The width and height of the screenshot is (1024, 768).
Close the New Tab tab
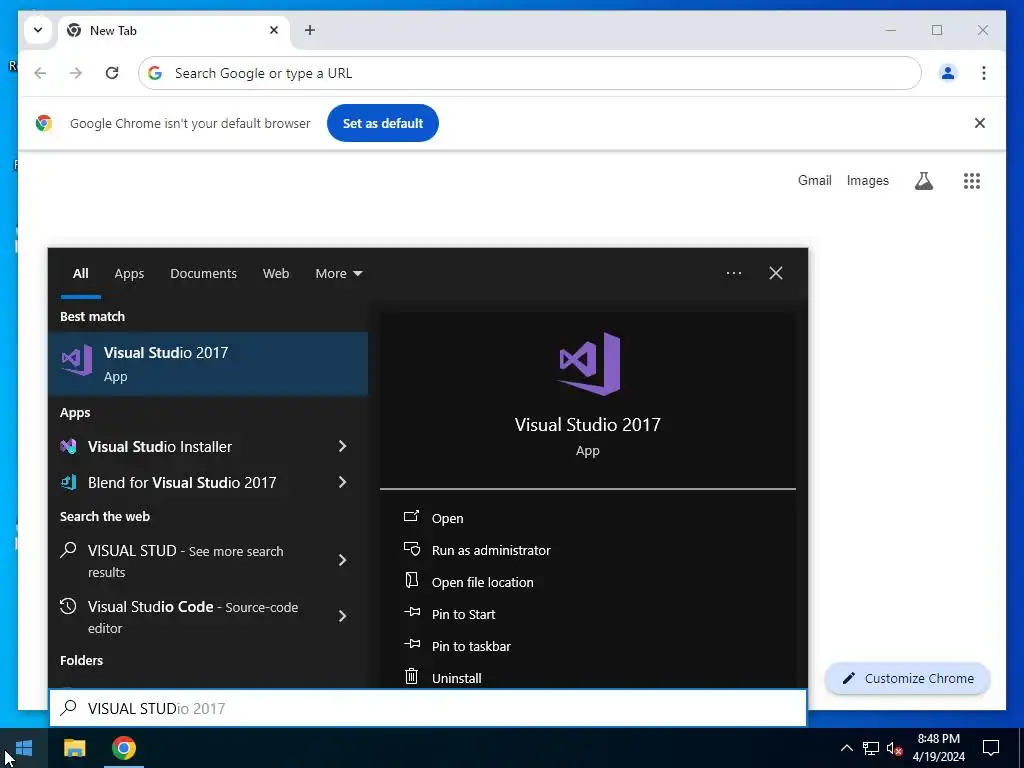tap(274, 30)
